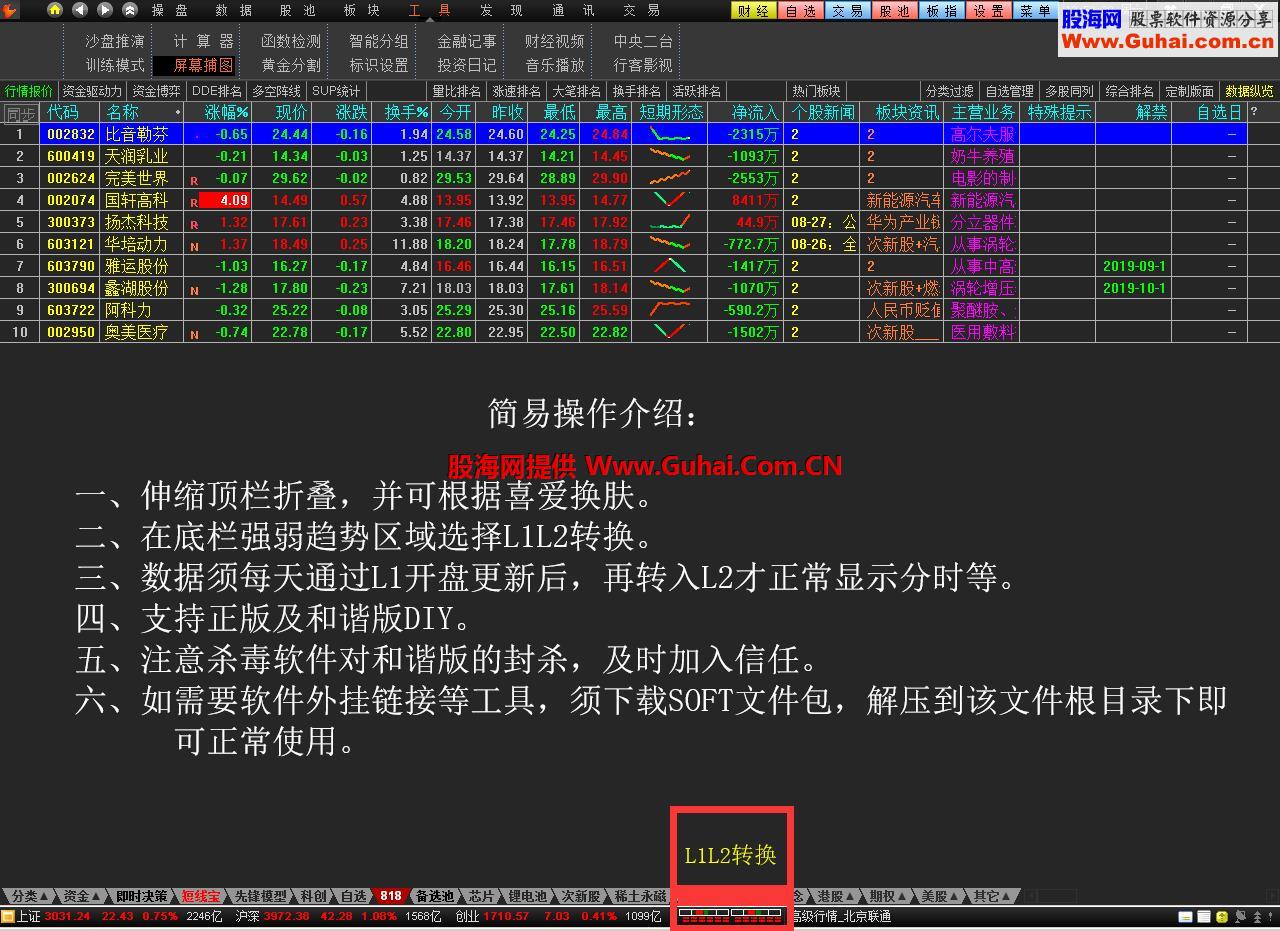Switch to 热门板块 tab
The width and height of the screenshot is (1280, 931).
tap(817, 91)
